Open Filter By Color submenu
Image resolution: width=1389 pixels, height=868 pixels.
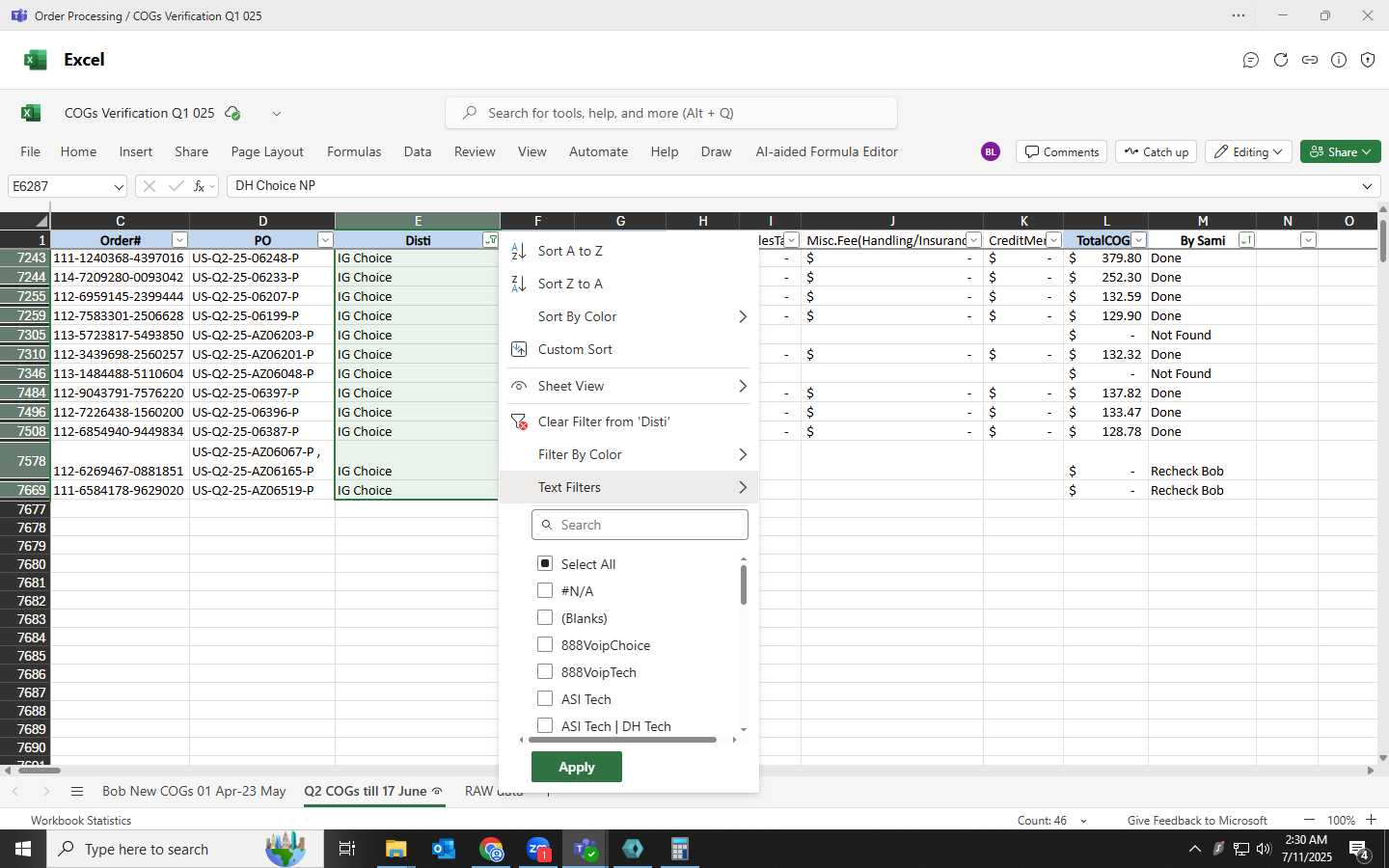pyautogui.click(x=629, y=454)
